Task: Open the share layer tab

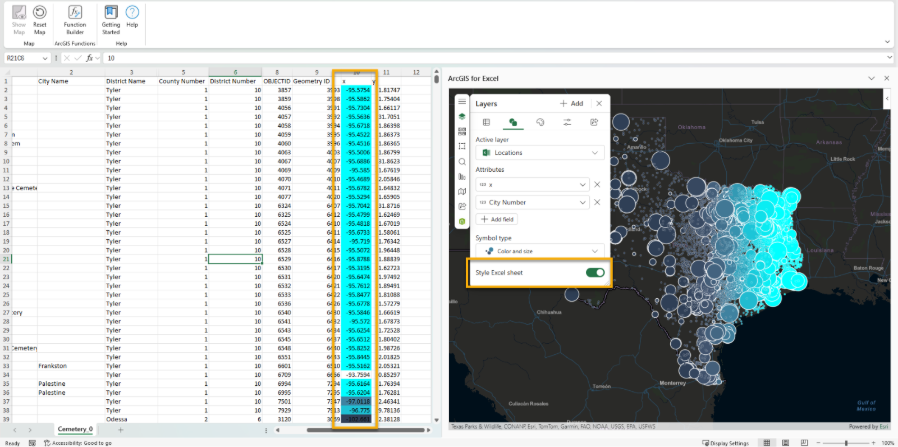Action: [594, 122]
